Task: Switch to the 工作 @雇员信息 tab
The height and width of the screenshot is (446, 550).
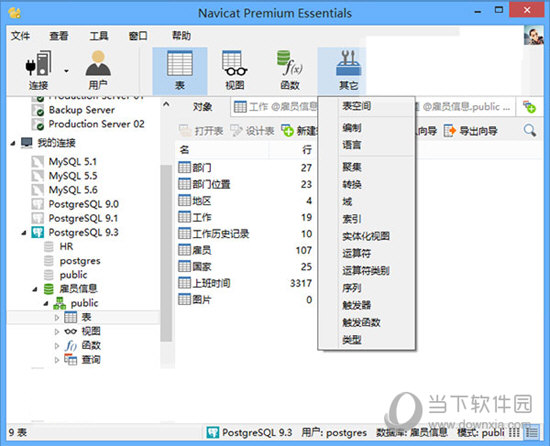Action: [275, 107]
